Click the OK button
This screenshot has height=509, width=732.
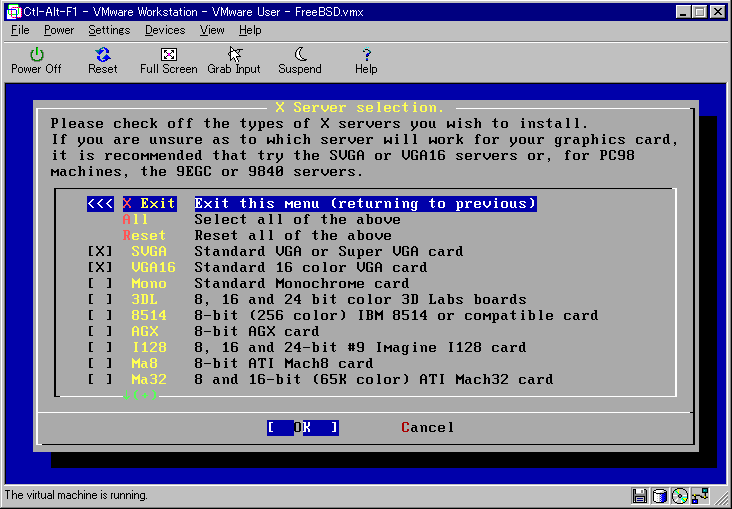303,427
